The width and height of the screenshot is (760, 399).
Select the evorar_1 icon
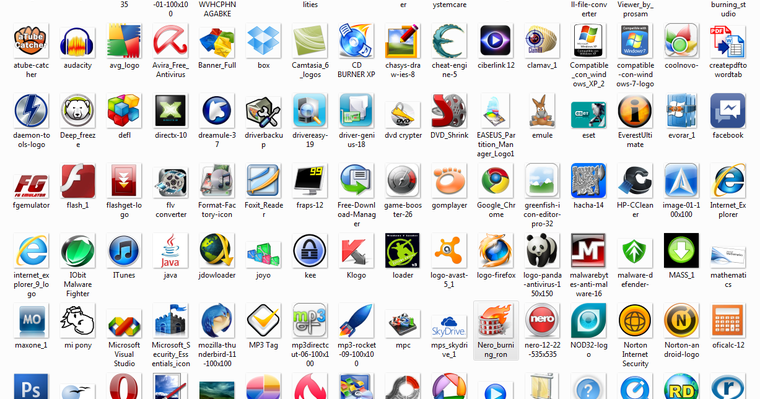[x=681, y=111]
